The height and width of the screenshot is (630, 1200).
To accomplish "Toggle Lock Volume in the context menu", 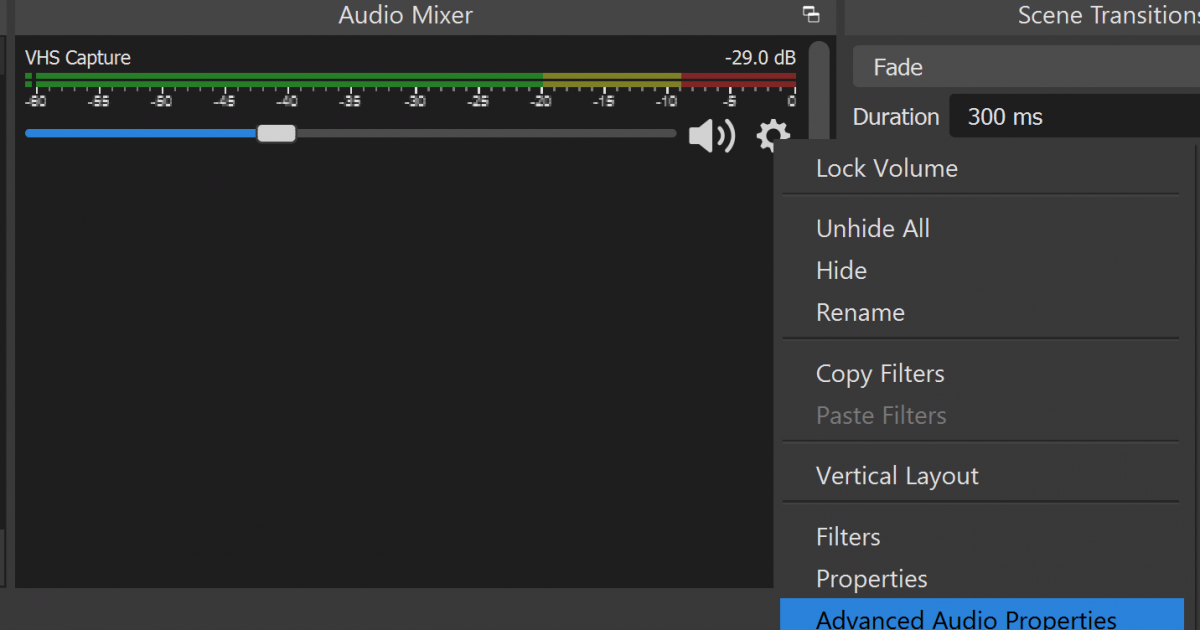I will (886, 169).
